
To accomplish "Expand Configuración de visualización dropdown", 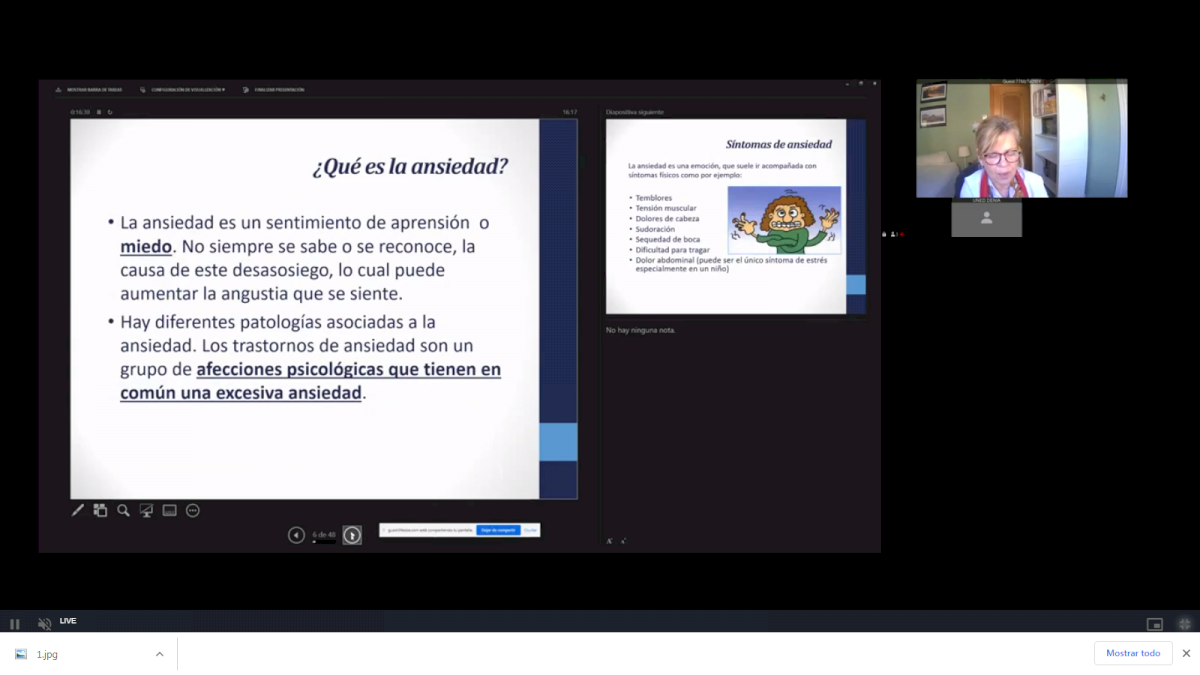I will [x=183, y=90].
